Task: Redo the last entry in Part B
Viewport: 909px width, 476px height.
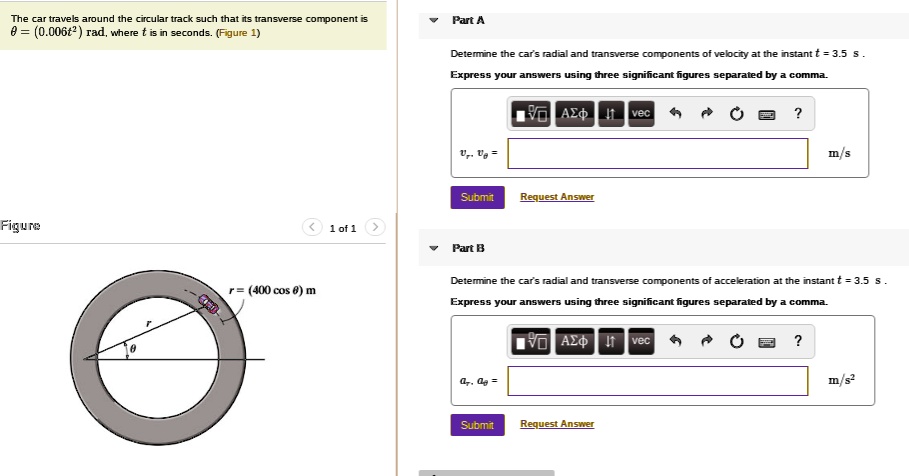Action: click(707, 342)
